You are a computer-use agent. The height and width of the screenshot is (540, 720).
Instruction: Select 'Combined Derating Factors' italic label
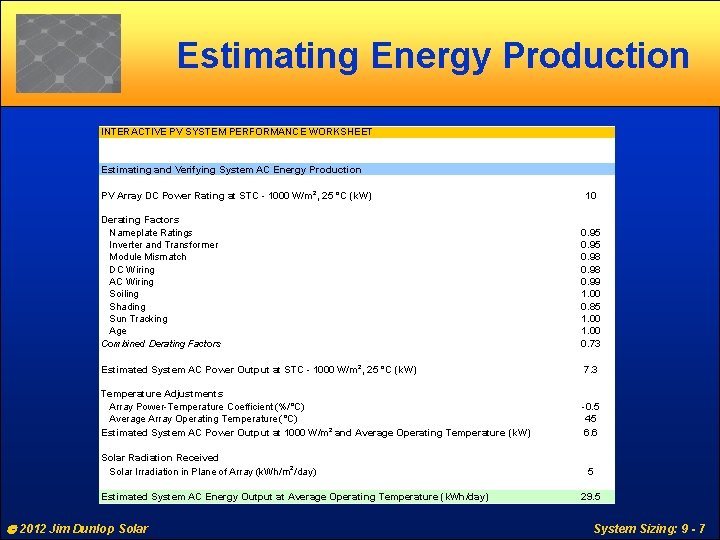coord(161,344)
